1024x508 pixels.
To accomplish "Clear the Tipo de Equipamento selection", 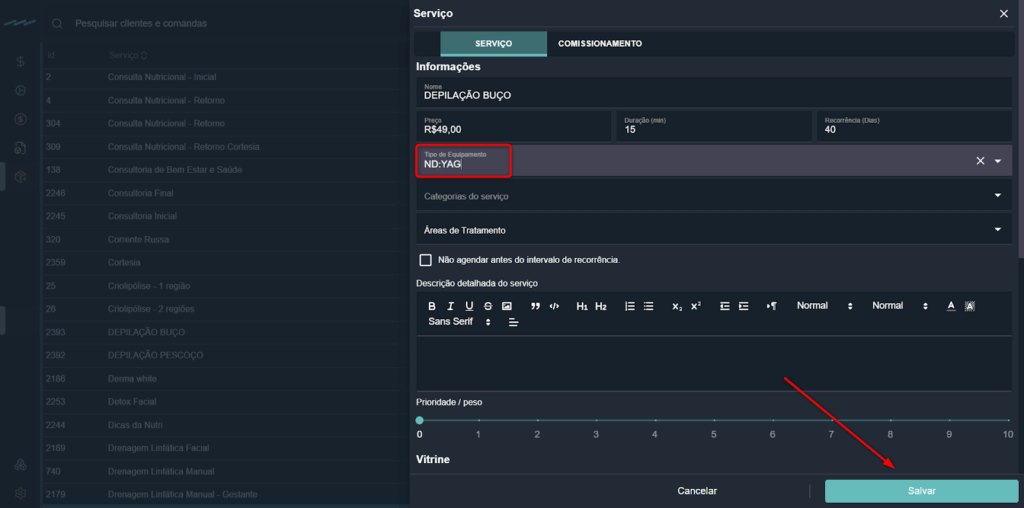I will [980, 161].
